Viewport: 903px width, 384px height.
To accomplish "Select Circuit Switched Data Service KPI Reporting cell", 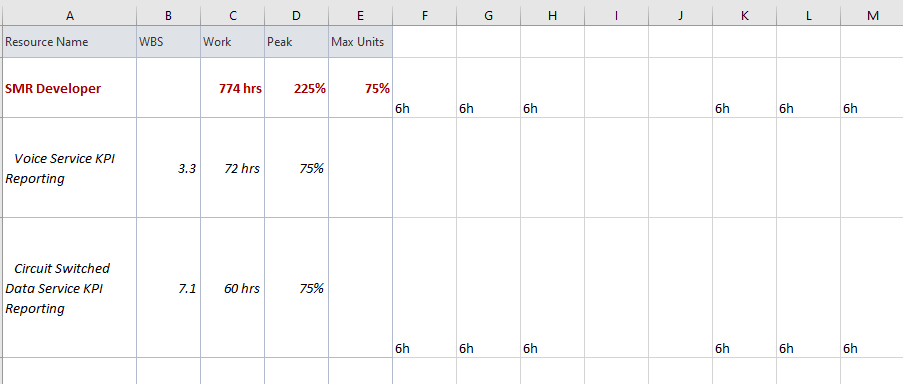I will pos(70,288).
